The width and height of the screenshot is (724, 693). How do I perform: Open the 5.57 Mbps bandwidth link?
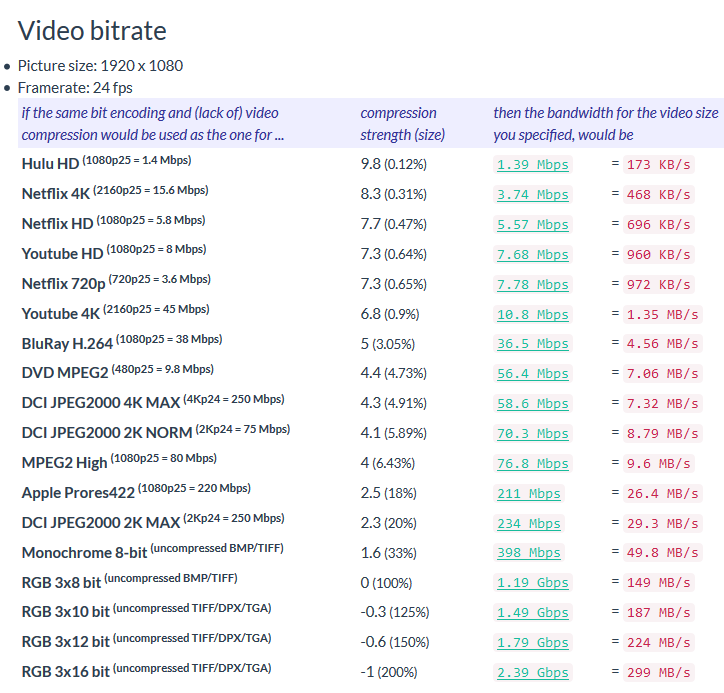pyautogui.click(x=532, y=225)
